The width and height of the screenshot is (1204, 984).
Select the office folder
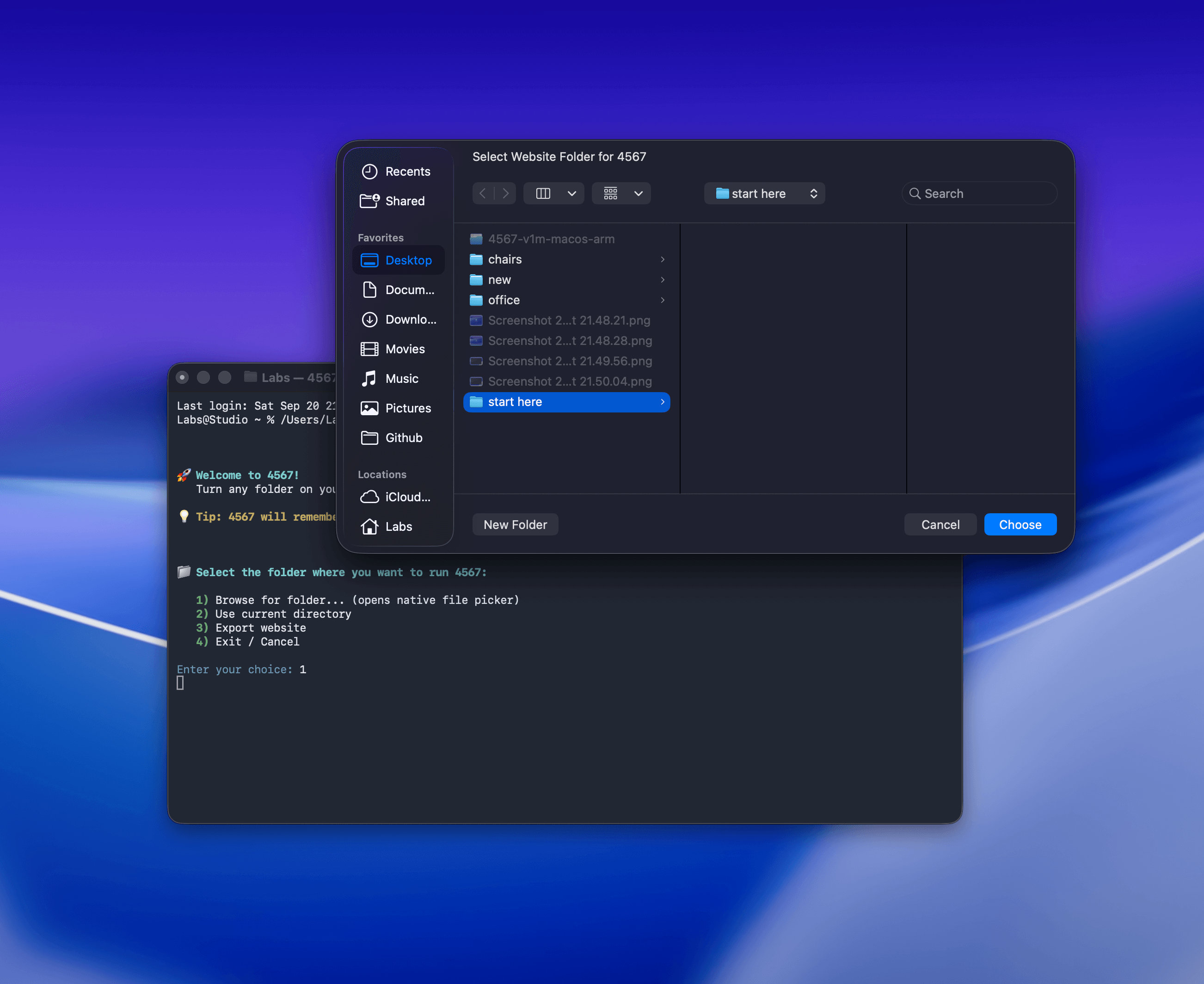click(x=504, y=301)
